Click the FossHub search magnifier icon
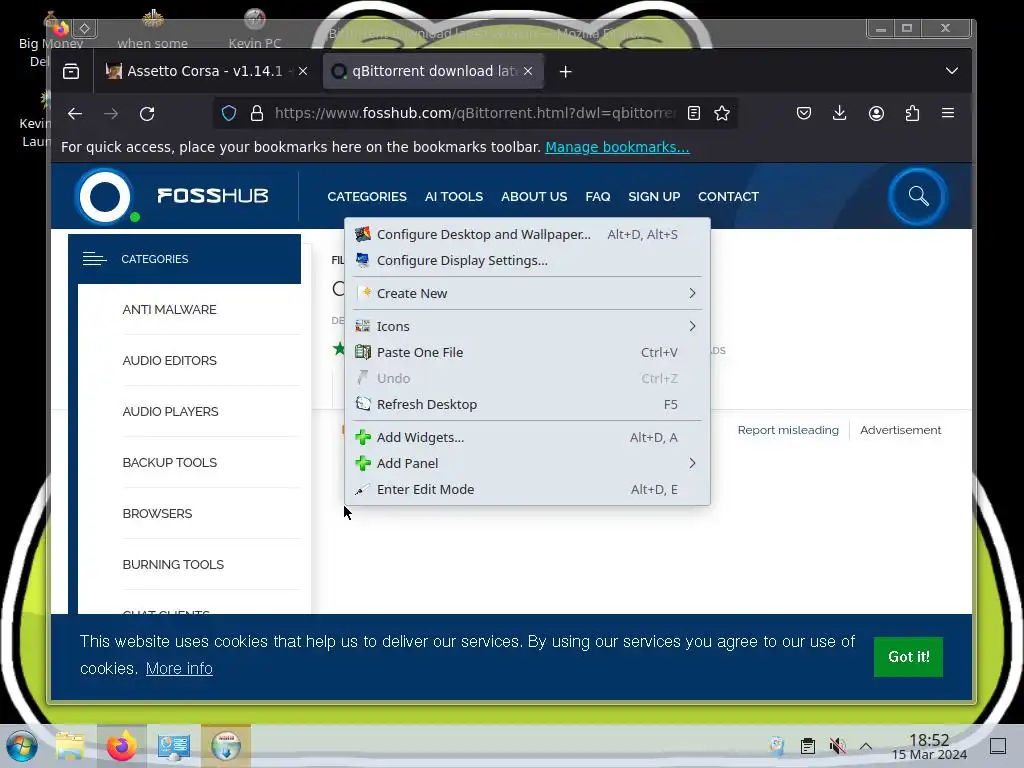This screenshot has height=768, width=1024. coord(918,197)
